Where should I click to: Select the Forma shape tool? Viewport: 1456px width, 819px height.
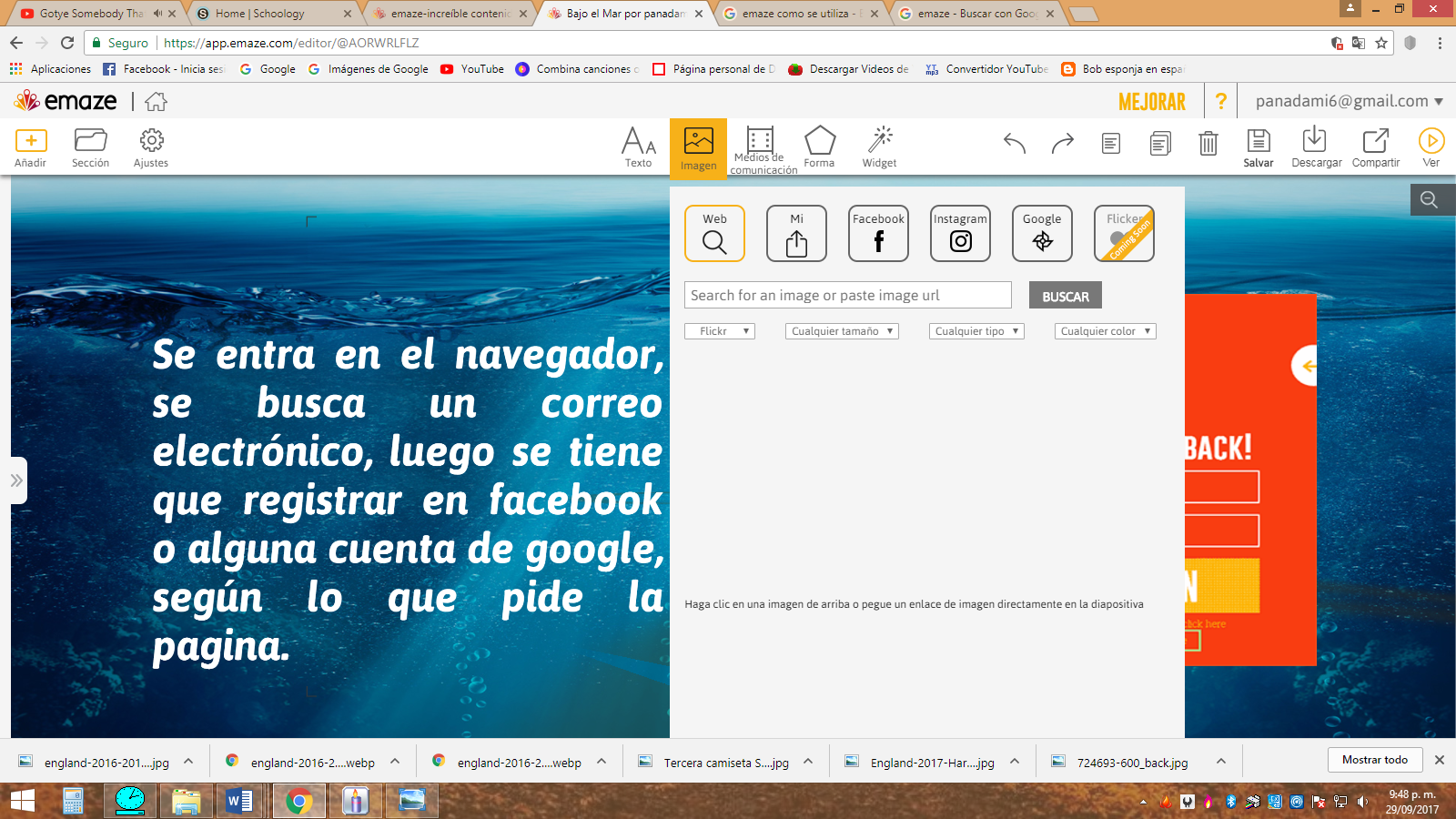tap(819, 147)
